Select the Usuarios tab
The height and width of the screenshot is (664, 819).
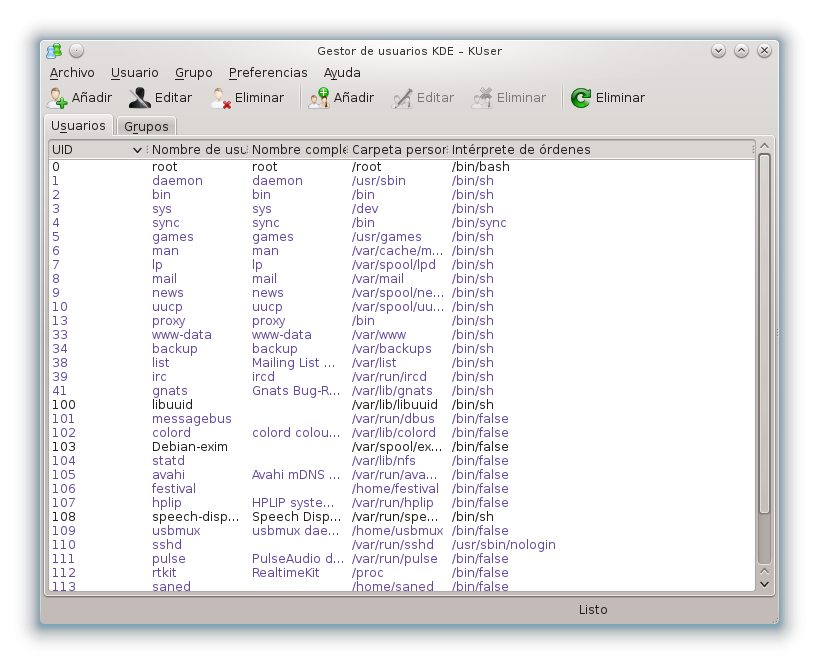[78, 126]
